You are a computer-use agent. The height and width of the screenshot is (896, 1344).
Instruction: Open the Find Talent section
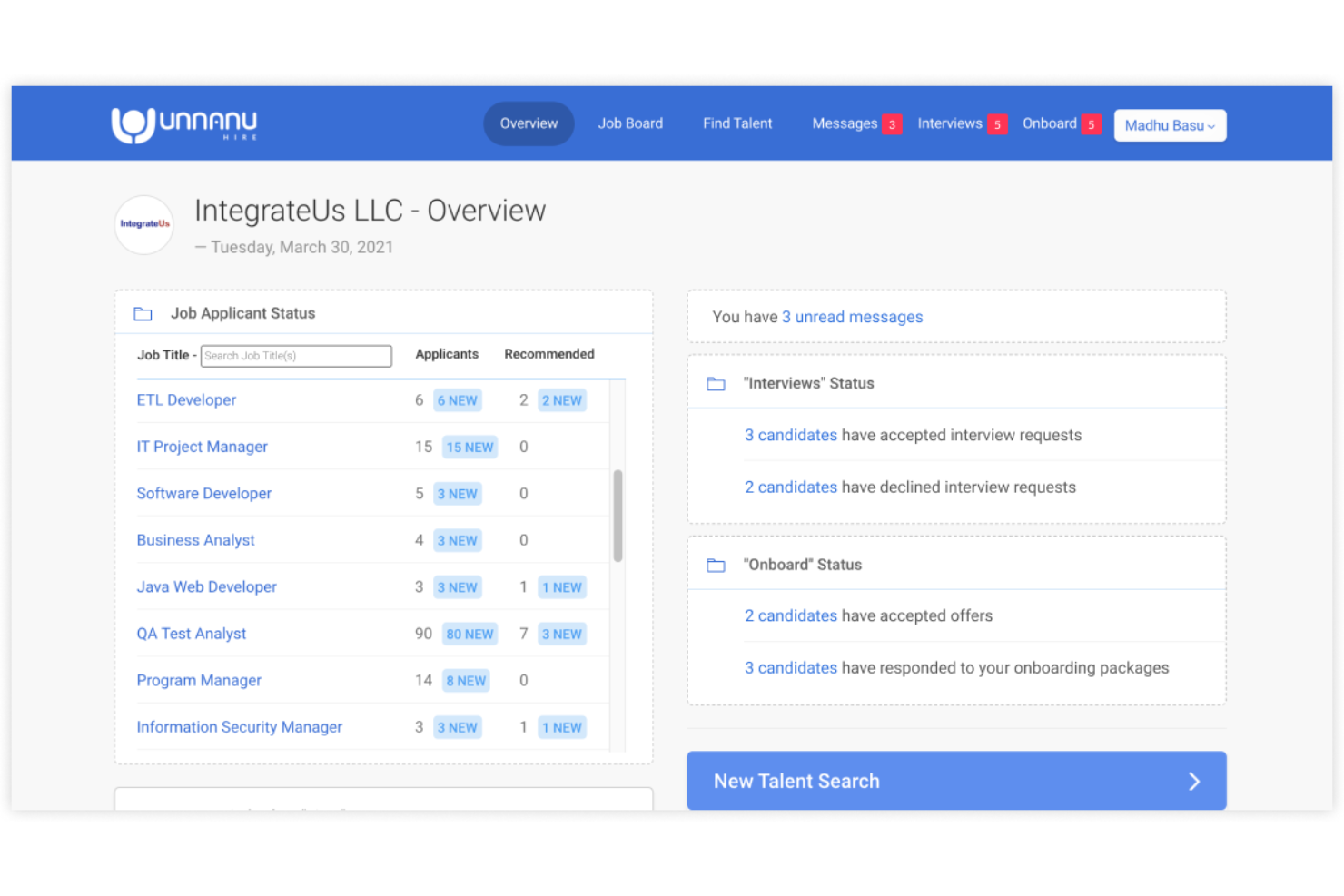[x=737, y=123]
